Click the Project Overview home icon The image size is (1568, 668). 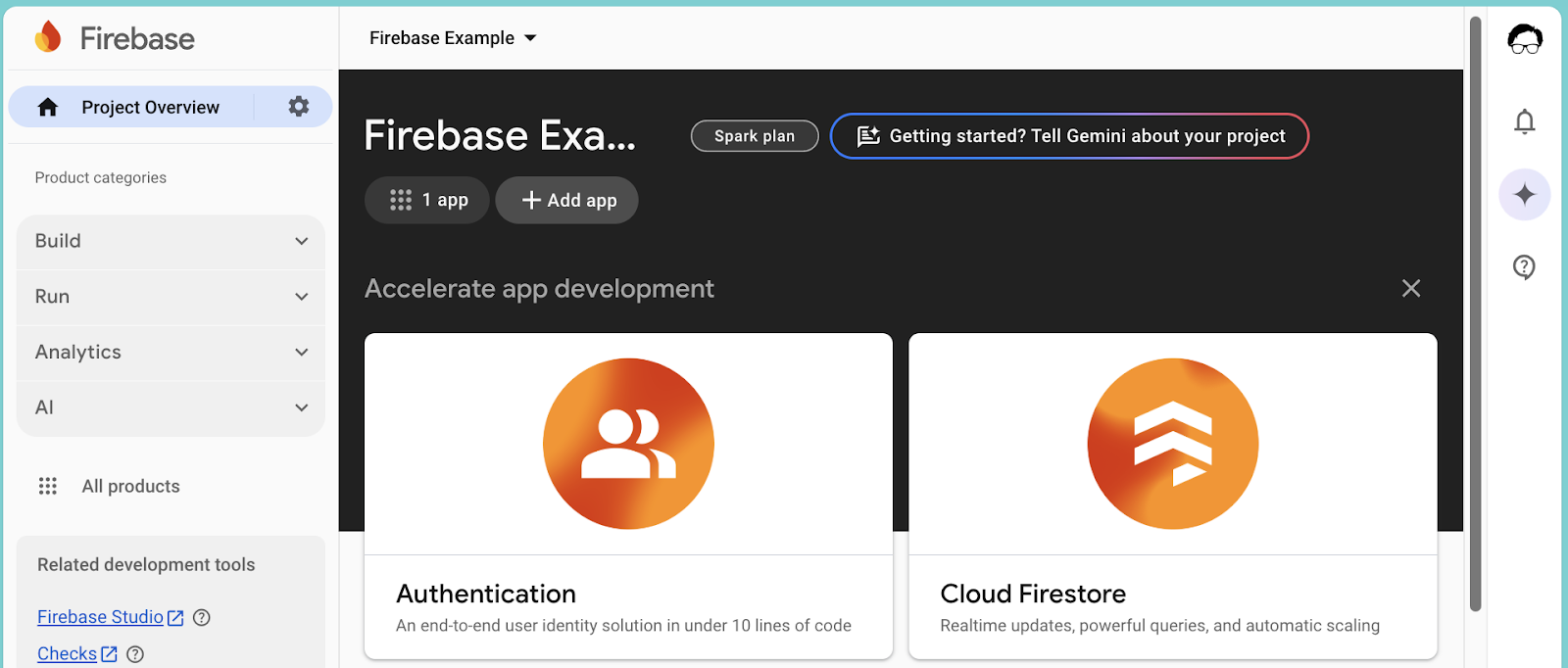[48, 107]
